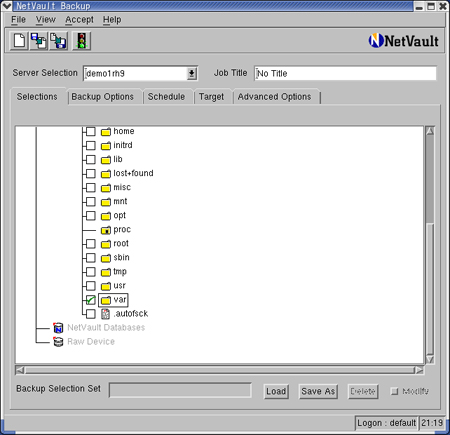This screenshot has width=450, height=435.
Task: Click the New blank document toolbar icon
Action: (19, 41)
